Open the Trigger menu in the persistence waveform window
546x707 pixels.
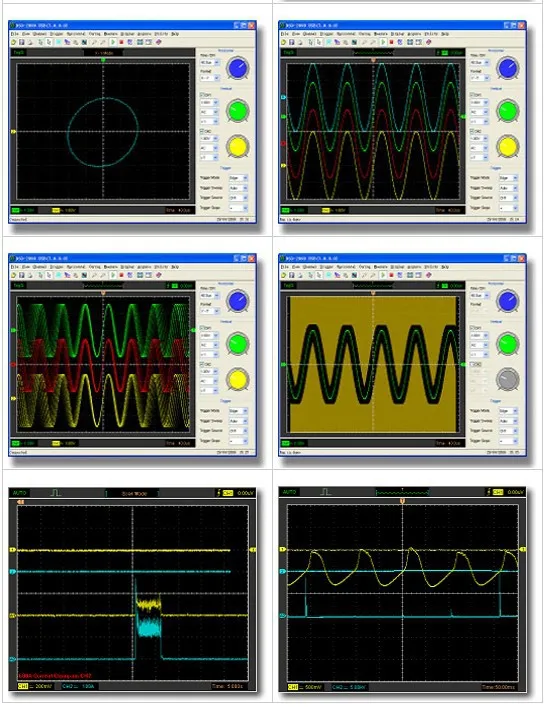point(56,267)
